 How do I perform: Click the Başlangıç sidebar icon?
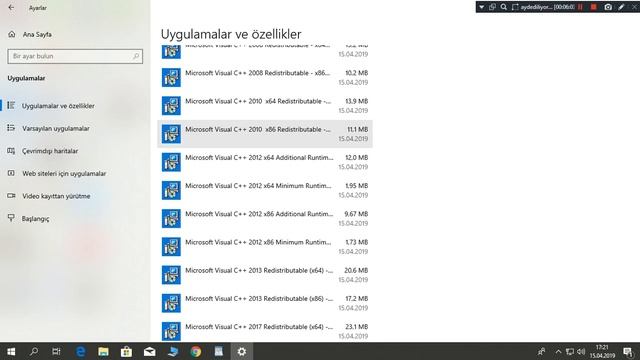point(11,218)
